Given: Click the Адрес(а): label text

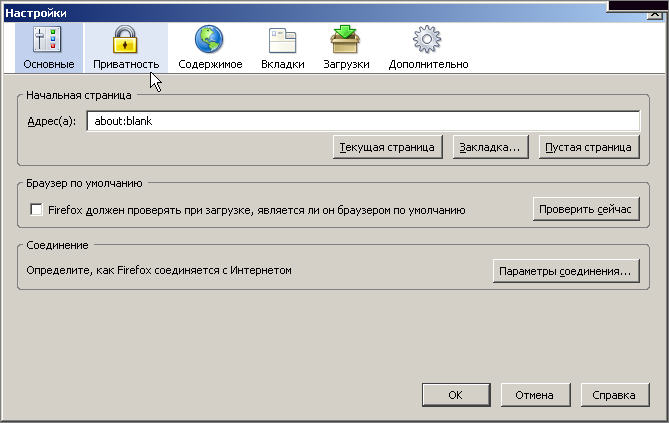Looking at the screenshot, I should pos(52,121).
